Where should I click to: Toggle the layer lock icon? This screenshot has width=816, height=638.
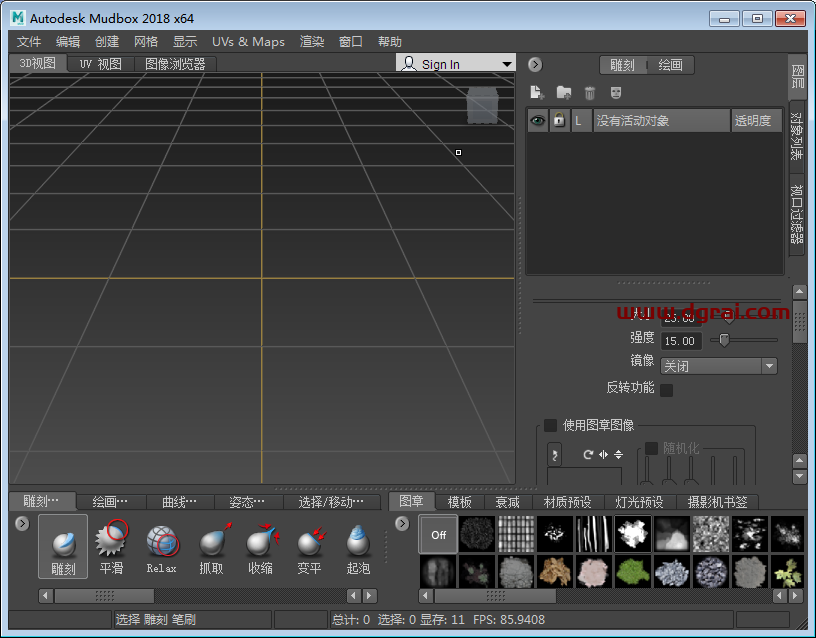point(559,120)
